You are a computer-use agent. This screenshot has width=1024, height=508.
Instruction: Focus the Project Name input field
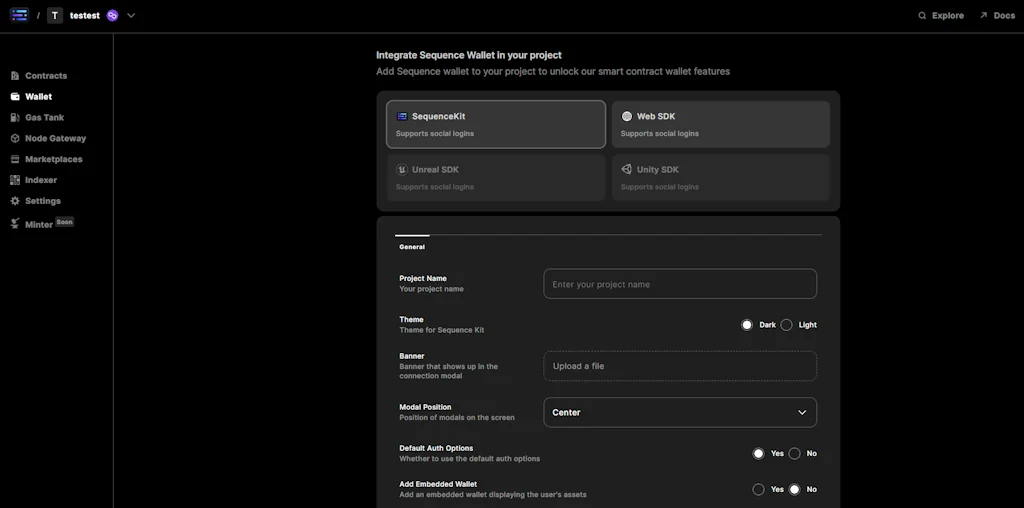680,284
